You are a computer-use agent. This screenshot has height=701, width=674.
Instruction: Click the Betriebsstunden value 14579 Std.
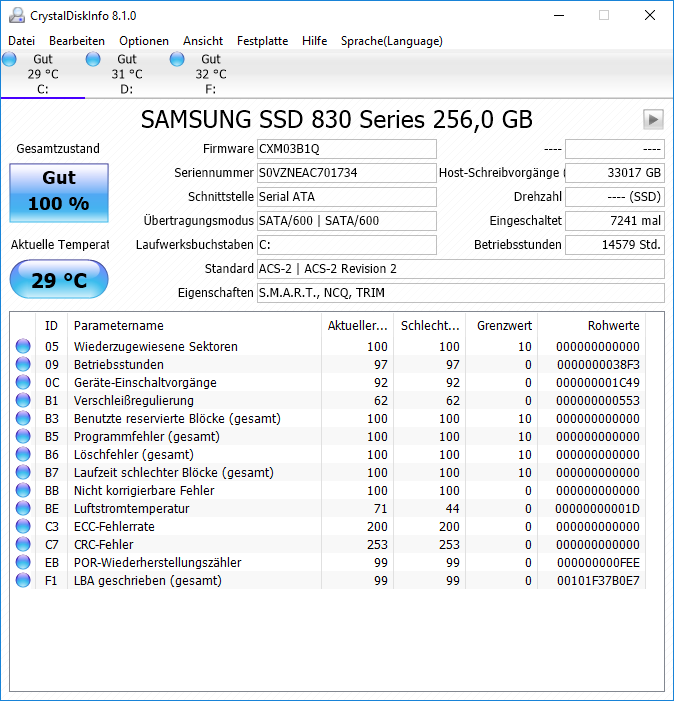pyautogui.click(x=615, y=245)
